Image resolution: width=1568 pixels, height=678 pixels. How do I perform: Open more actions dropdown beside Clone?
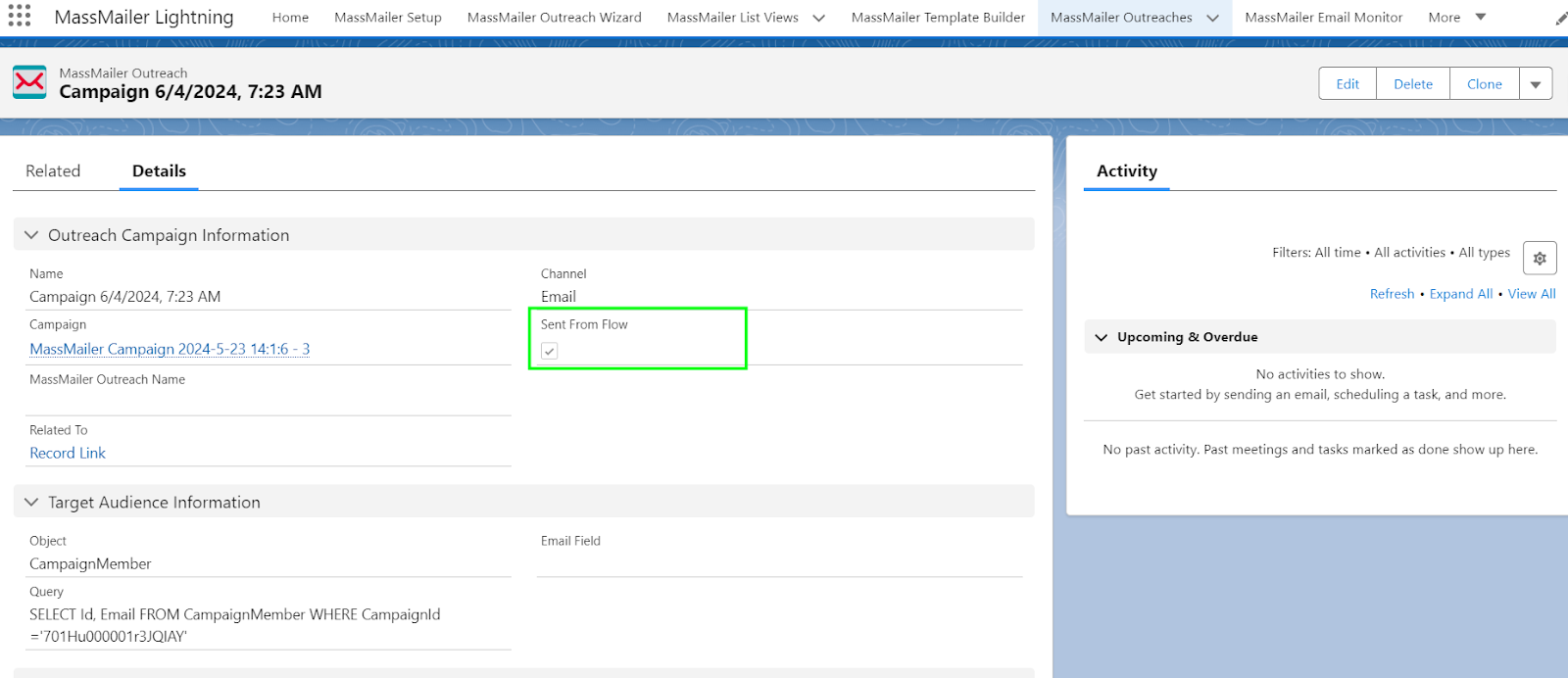[1536, 84]
